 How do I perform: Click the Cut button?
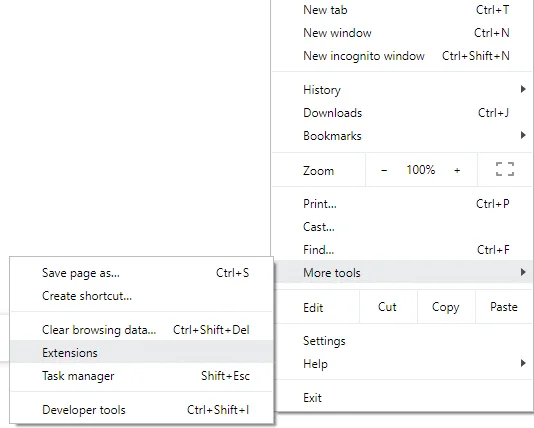pos(388,307)
